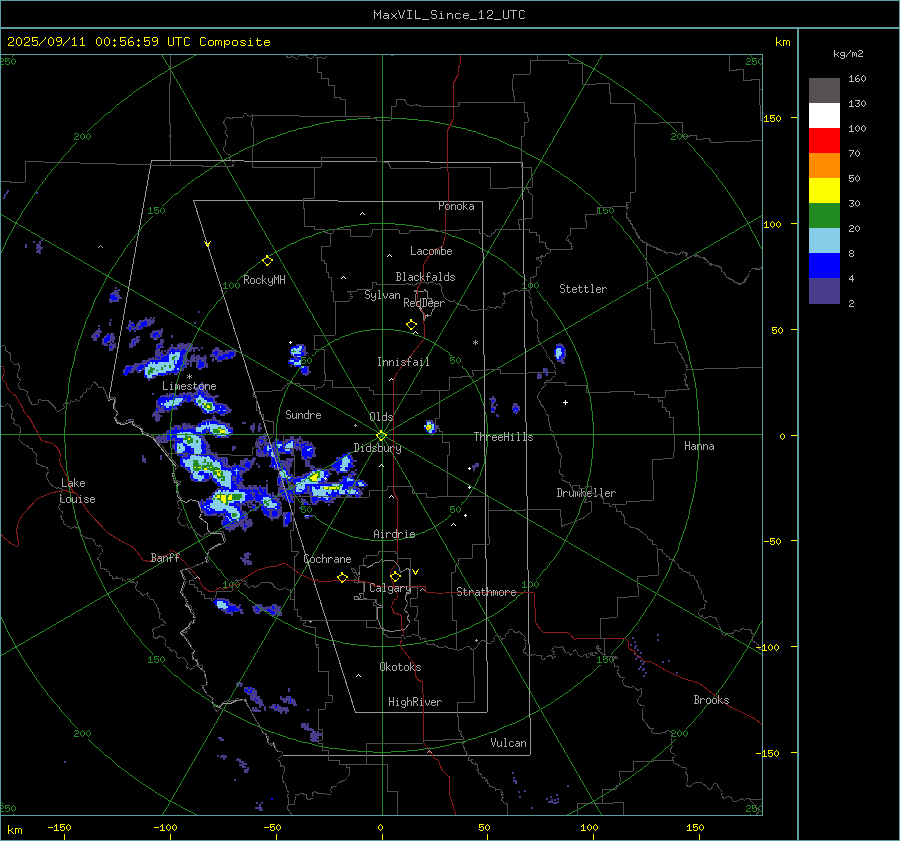This screenshot has height=841, width=900.
Task: Click the Innisfail city label
Action: [403, 362]
